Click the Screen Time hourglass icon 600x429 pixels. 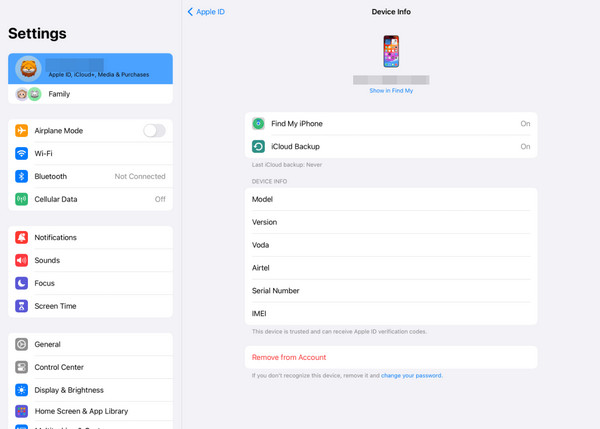point(21,306)
